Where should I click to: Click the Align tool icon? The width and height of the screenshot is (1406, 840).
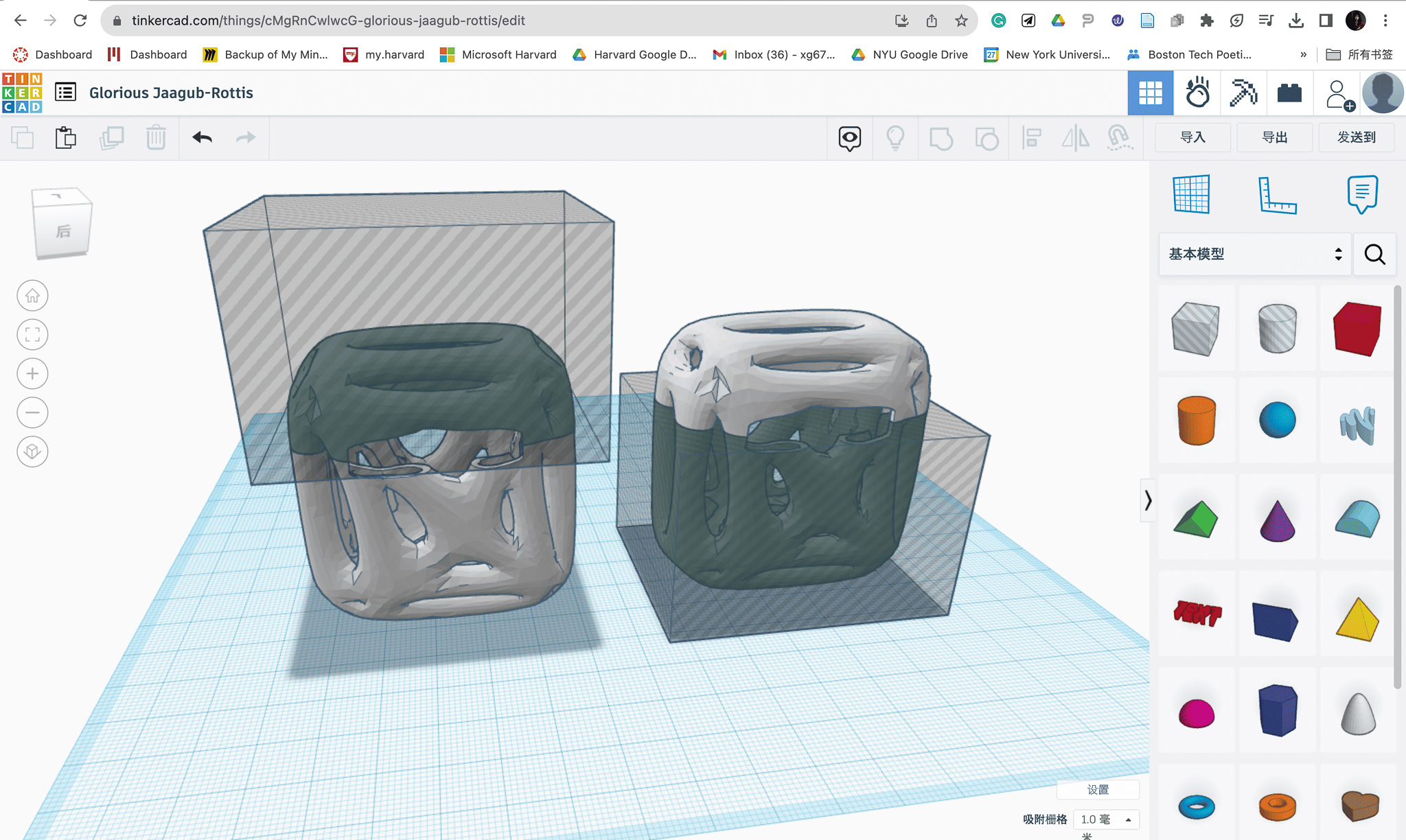coord(1031,138)
